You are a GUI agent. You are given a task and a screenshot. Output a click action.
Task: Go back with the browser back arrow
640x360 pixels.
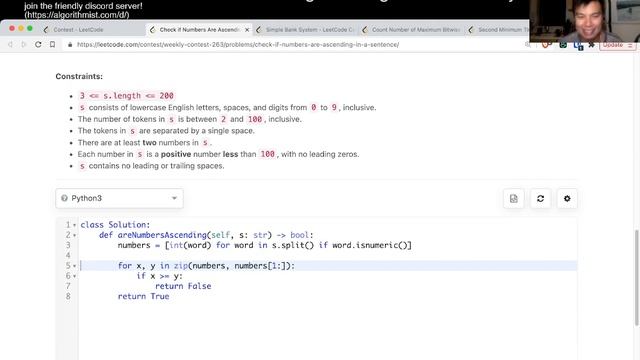10,44
